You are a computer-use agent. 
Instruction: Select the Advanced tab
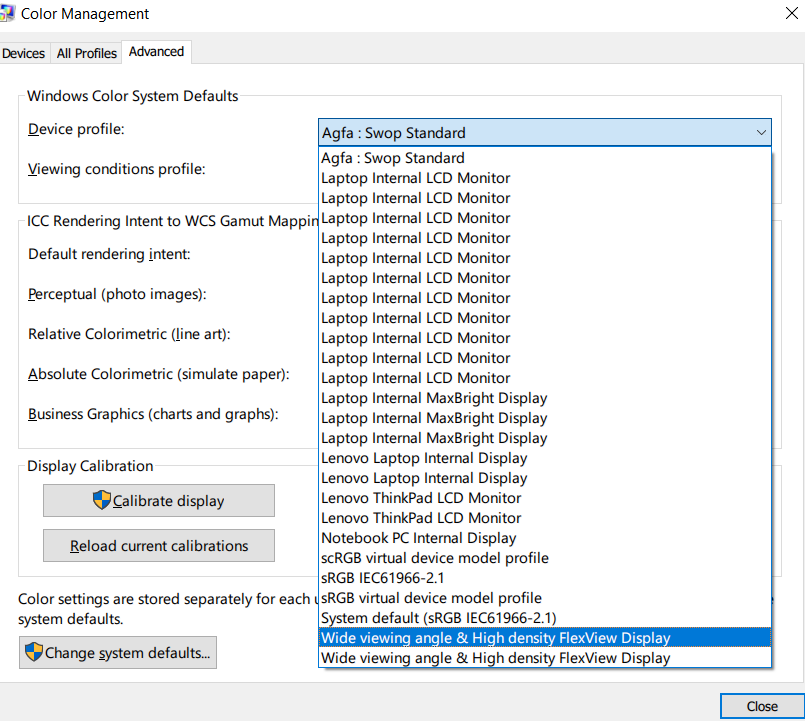(x=156, y=52)
